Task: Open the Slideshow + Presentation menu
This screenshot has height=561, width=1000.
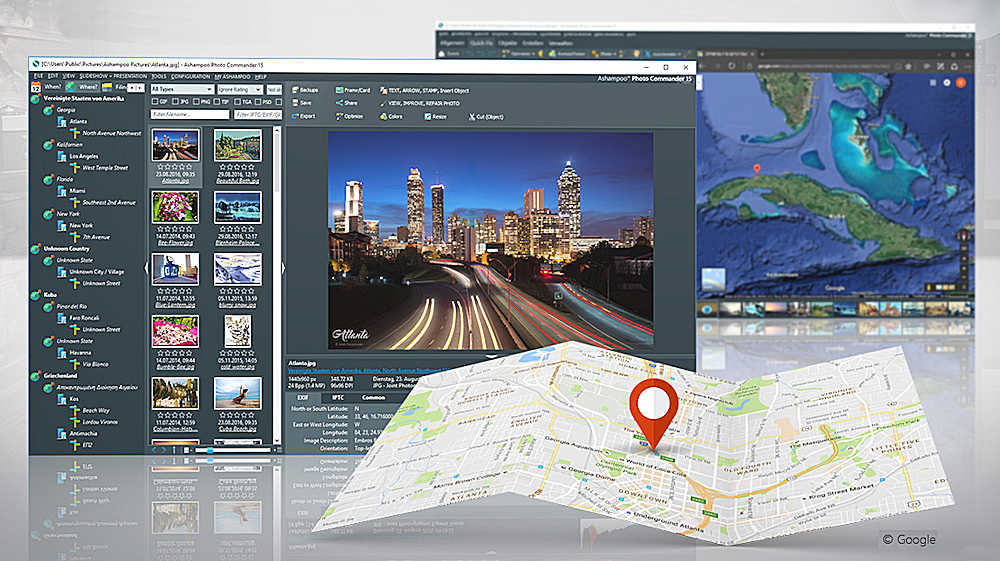Action: (114, 76)
